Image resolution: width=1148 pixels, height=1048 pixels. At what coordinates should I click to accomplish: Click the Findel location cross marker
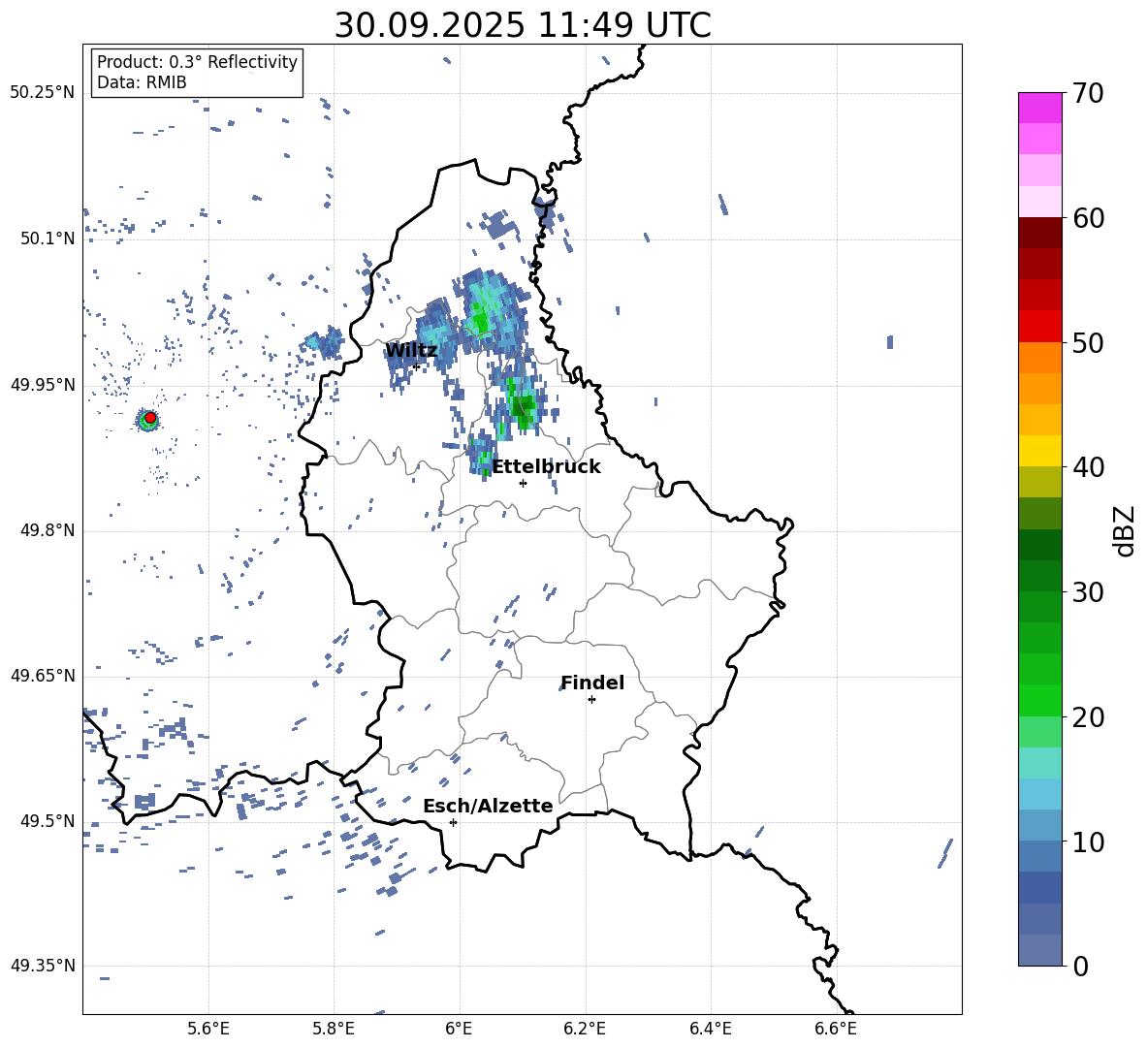point(591,700)
